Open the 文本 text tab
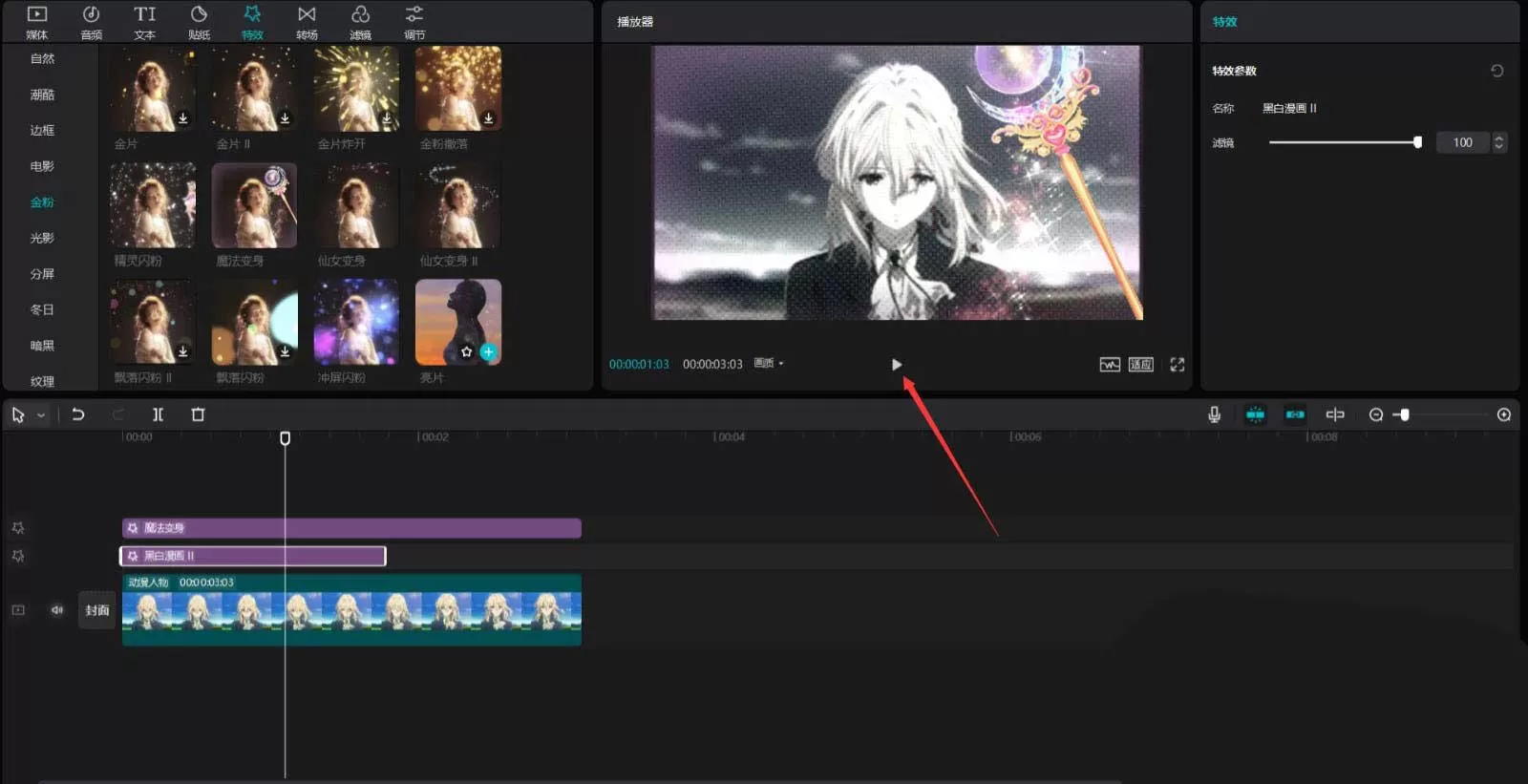The width and height of the screenshot is (1528, 784). 144,22
